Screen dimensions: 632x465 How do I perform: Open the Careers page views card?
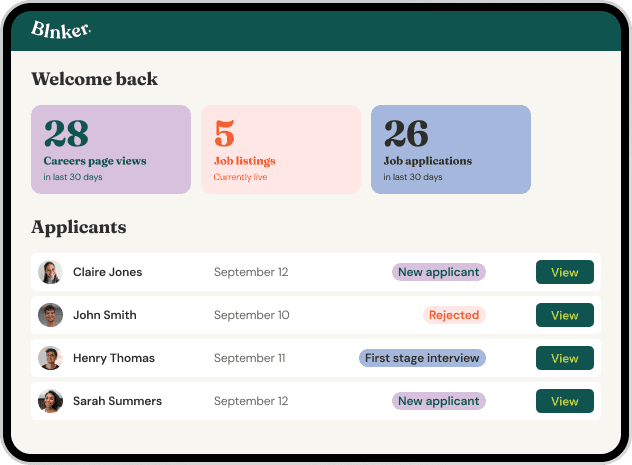click(111, 149)
